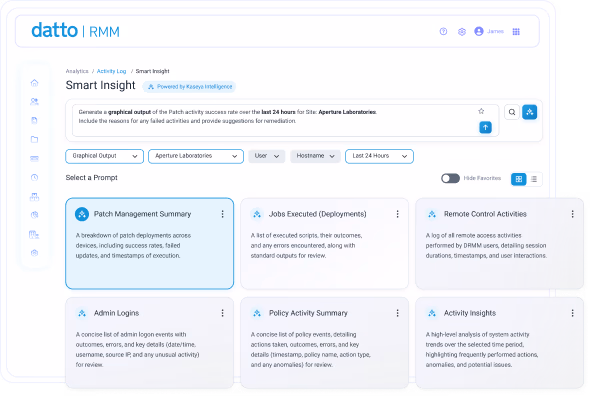Open the bottom gear icon in sidebar
Image resolution: width=590 pixels, height=396 pixels.
point(34,253)
